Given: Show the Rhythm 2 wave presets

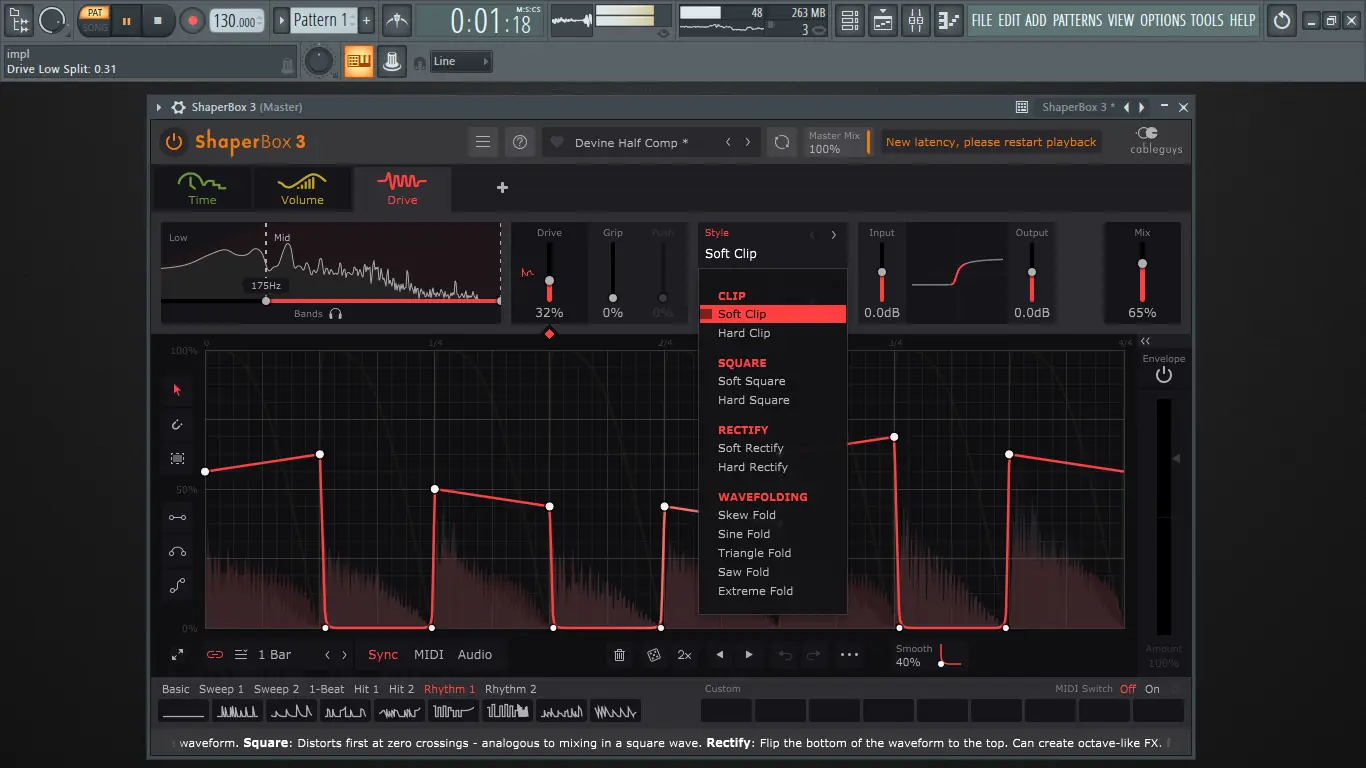Looking at the screenshot, I should click(511, 689).
